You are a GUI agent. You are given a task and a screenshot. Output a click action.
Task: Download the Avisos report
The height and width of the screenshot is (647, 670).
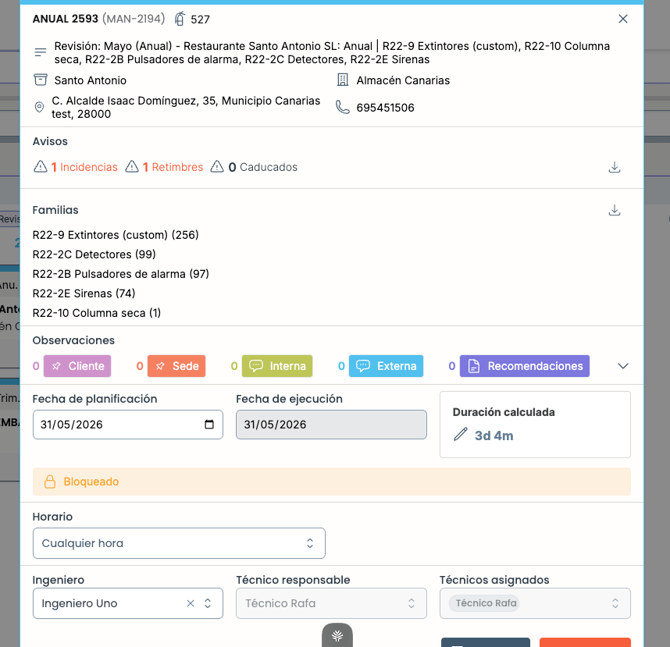coord(614,167)
